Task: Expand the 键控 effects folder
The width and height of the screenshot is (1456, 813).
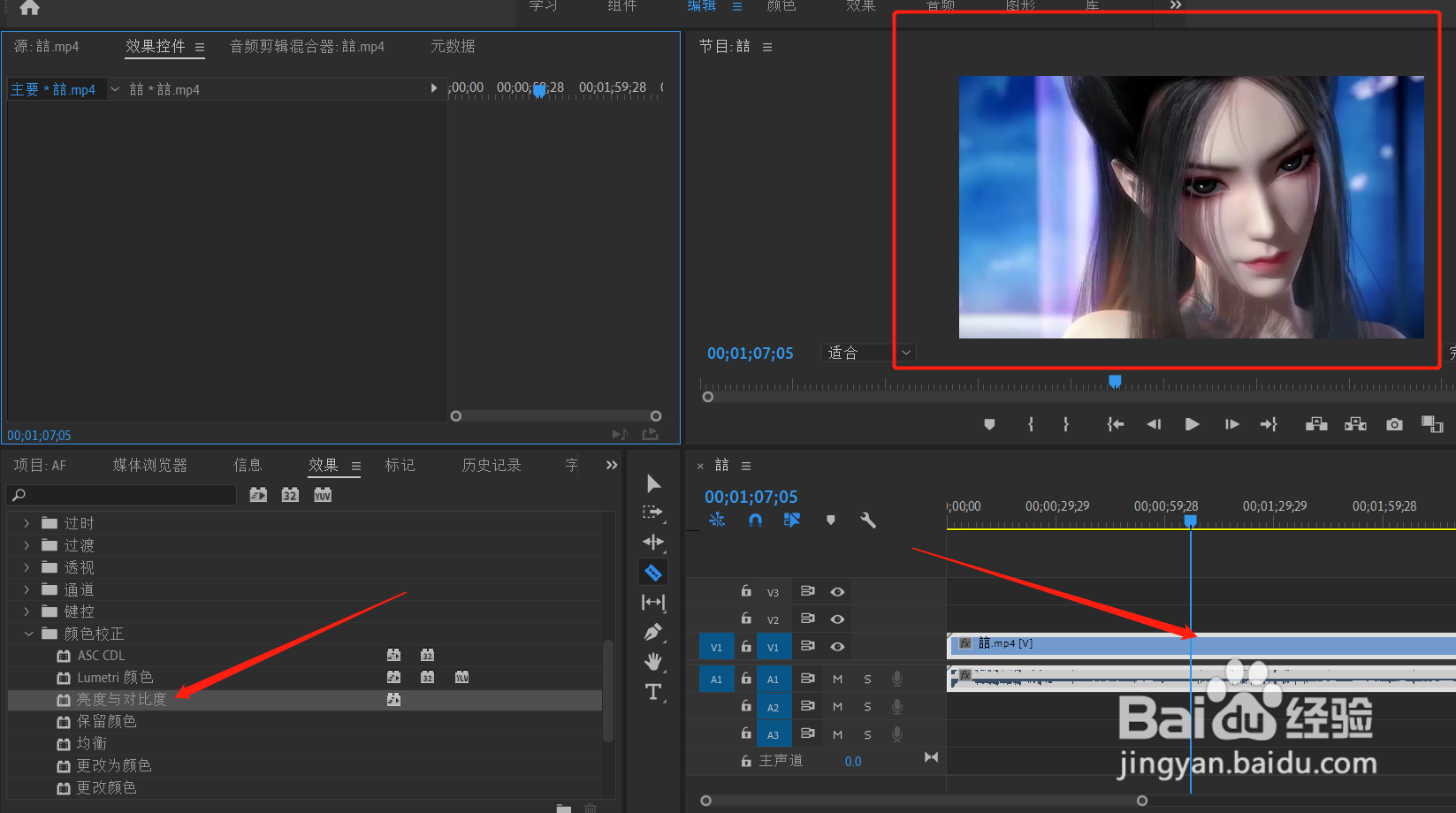Action: pyautogui.click(x=27, y=612)
